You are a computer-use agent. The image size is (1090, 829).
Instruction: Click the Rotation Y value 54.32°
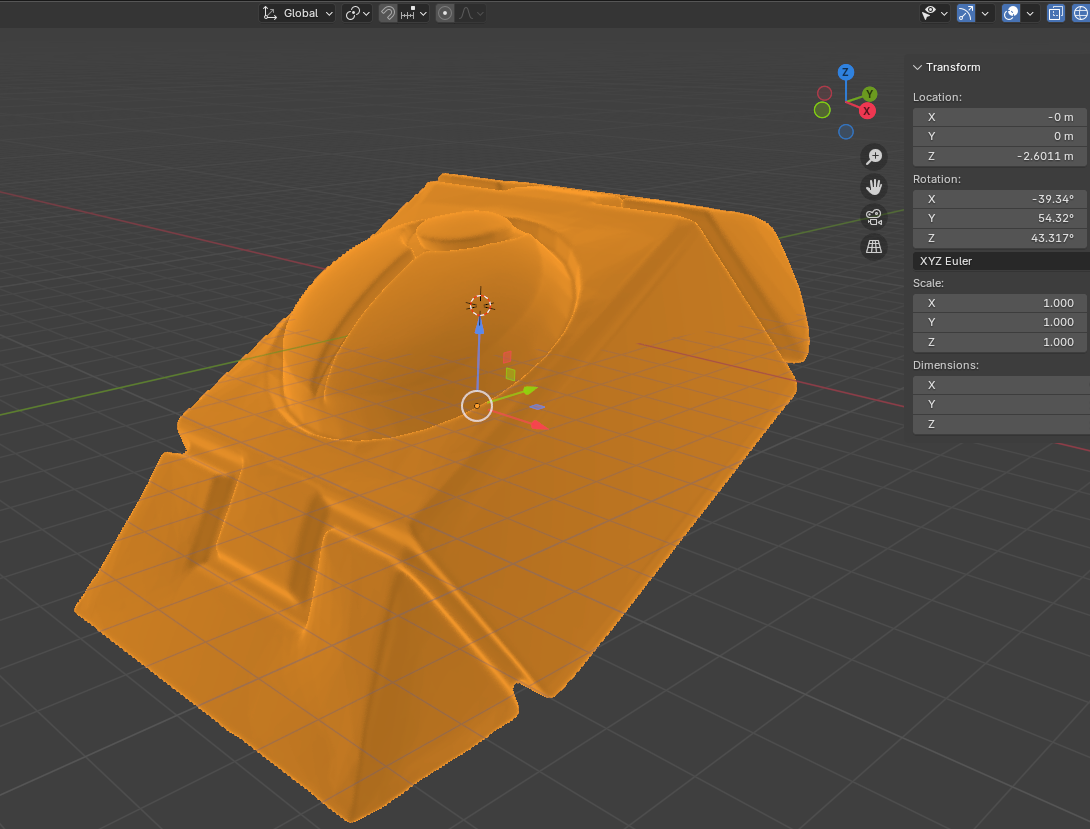point(1055,218)
